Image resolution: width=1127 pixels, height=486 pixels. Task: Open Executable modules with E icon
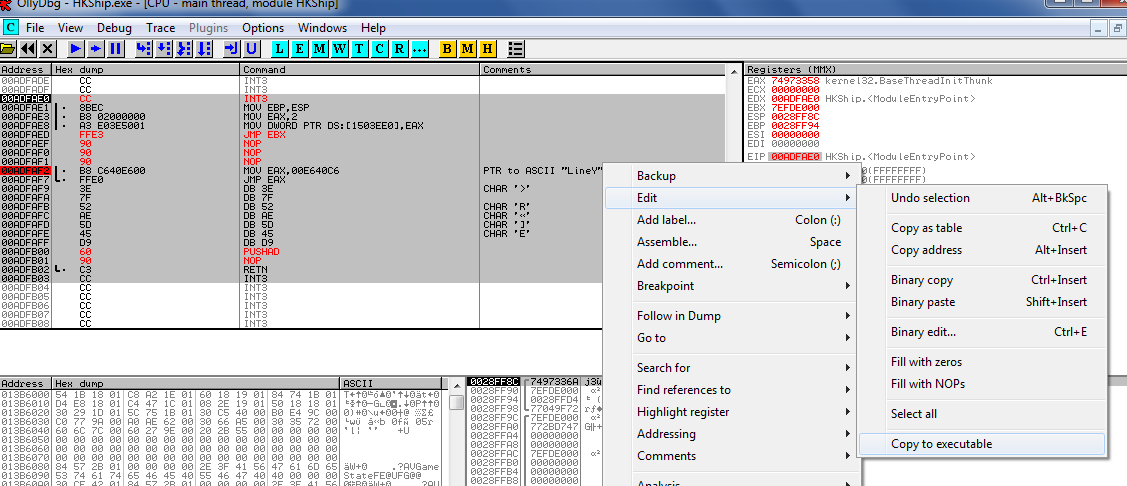pyautogui.click(x=299, y=48)
